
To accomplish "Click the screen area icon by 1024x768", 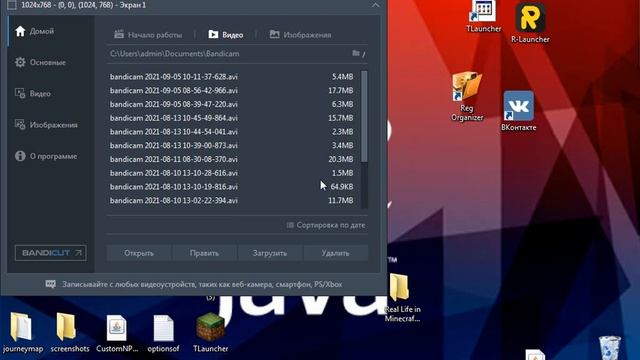I will 12,5.
